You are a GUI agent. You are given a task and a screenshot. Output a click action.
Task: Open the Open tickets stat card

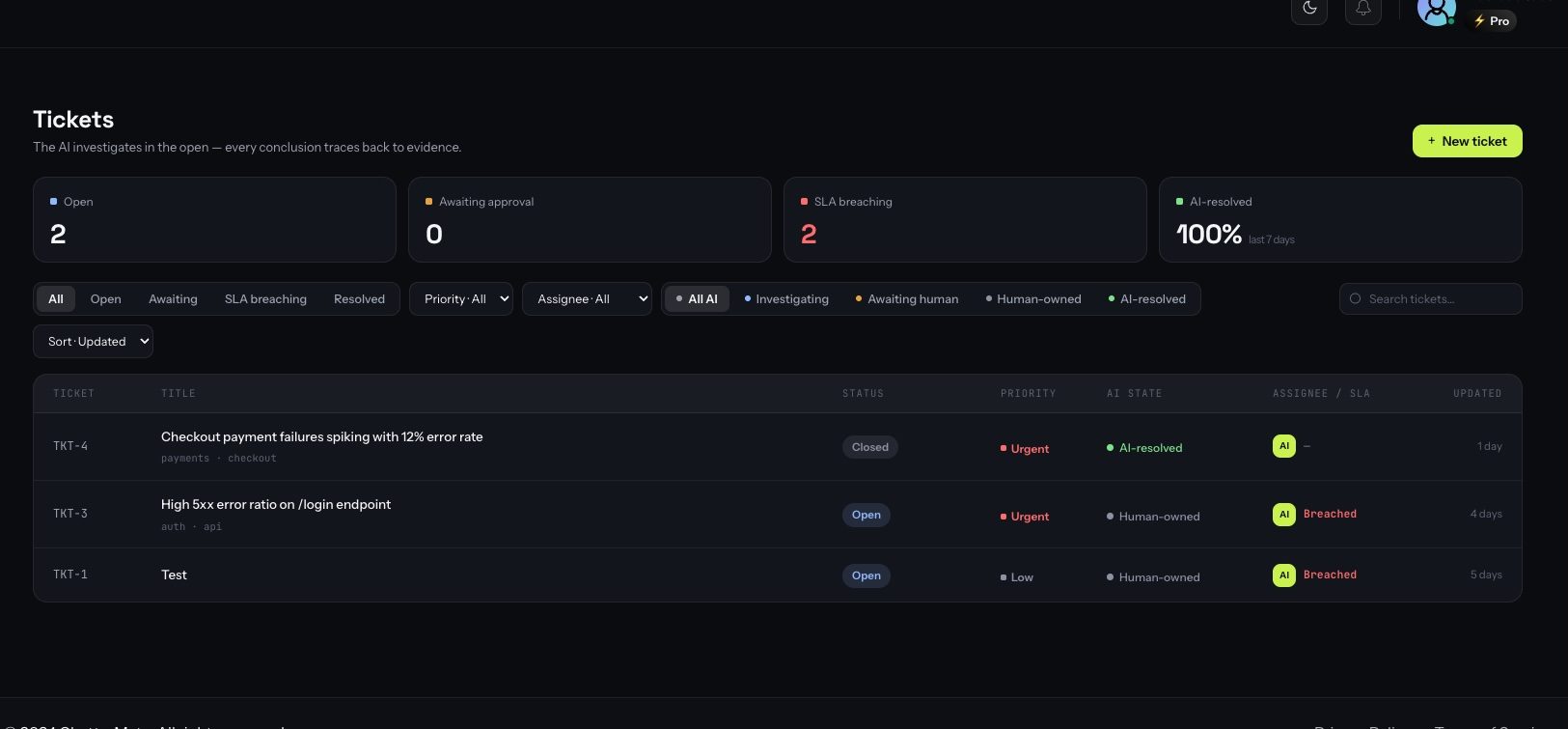click(x=214, y=219)
